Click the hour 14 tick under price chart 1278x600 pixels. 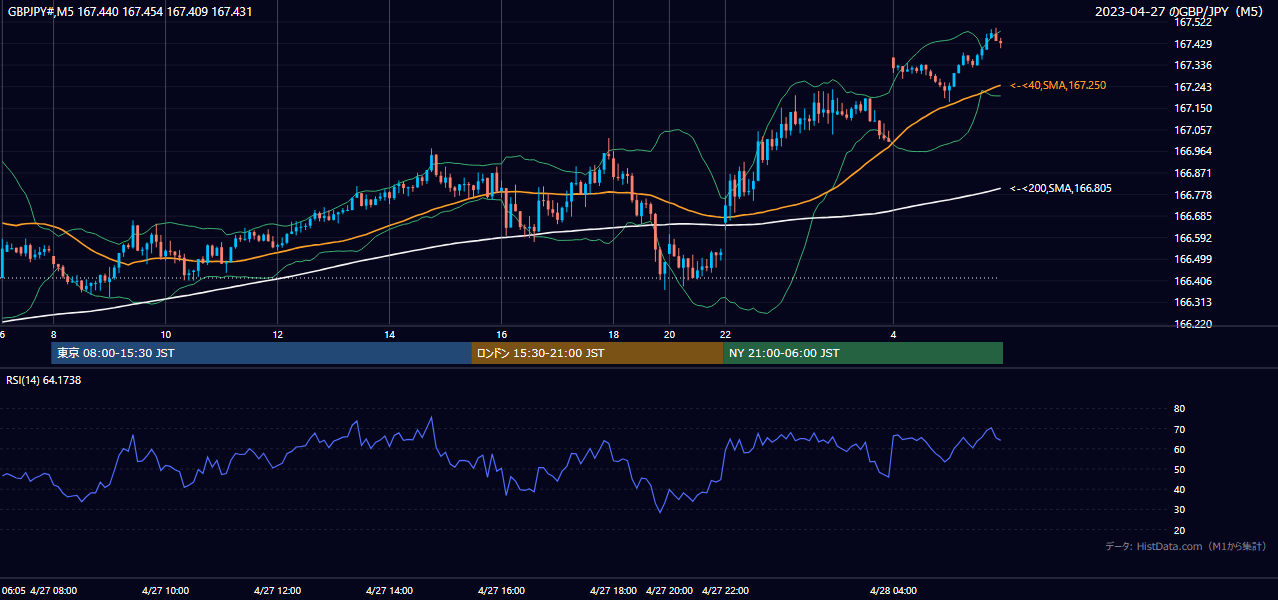point(390,334)
